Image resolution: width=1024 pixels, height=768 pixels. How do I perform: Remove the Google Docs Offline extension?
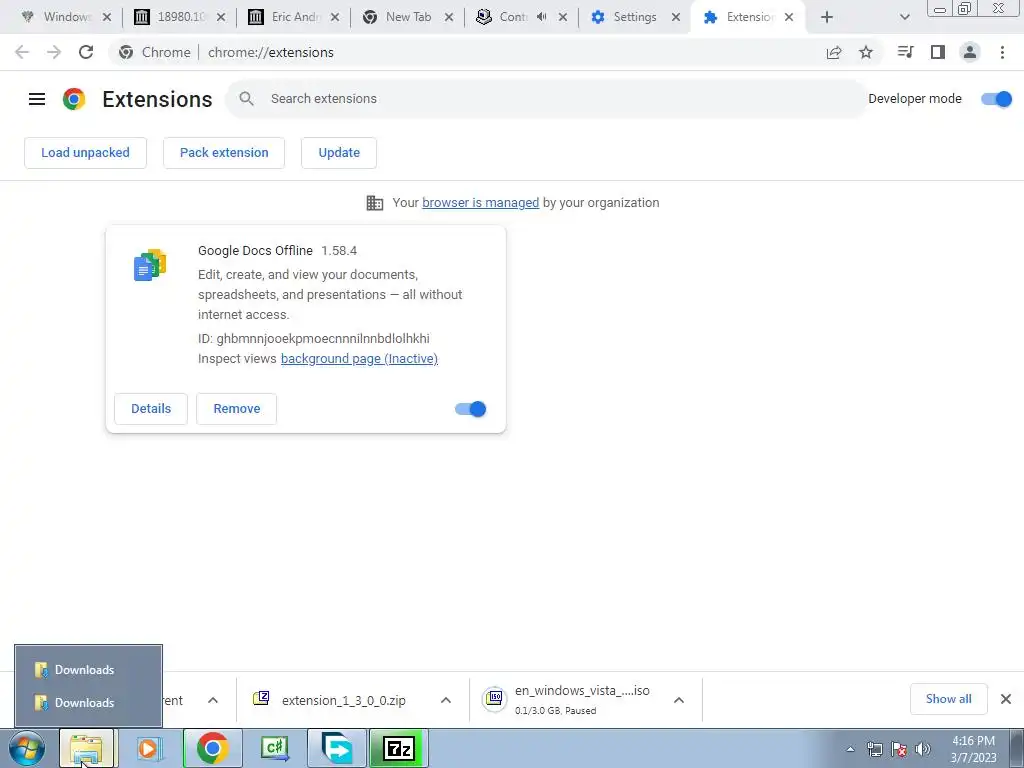click(236, 409)
